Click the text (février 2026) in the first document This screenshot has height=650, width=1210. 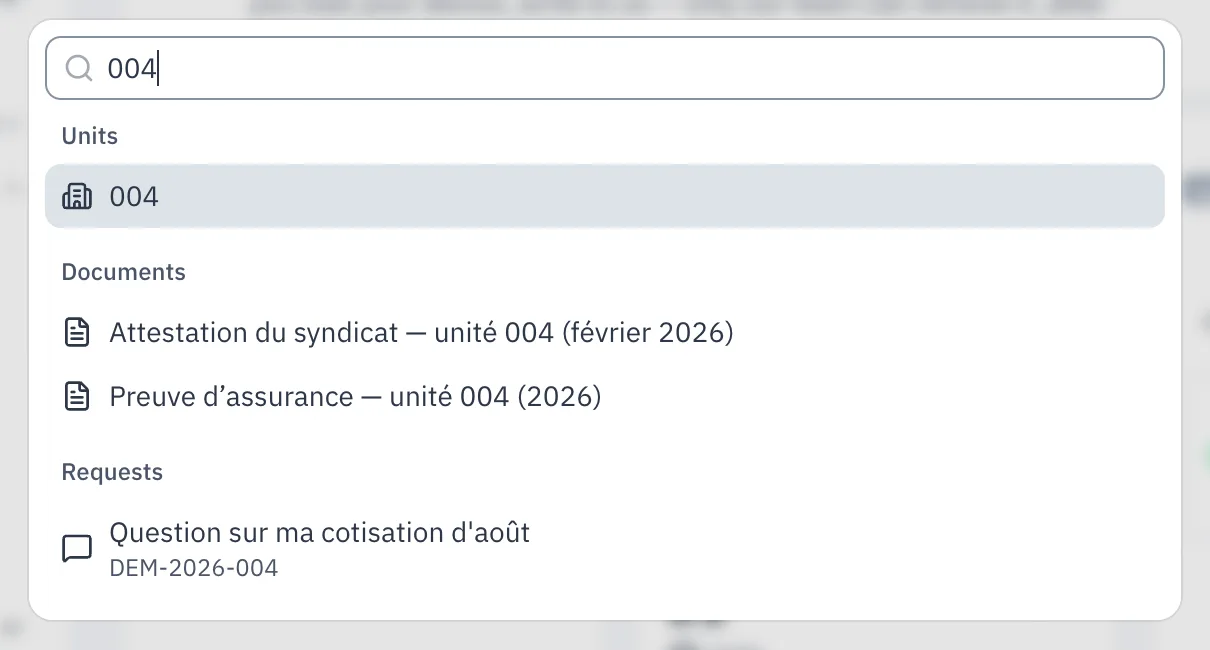pos(648,333)
